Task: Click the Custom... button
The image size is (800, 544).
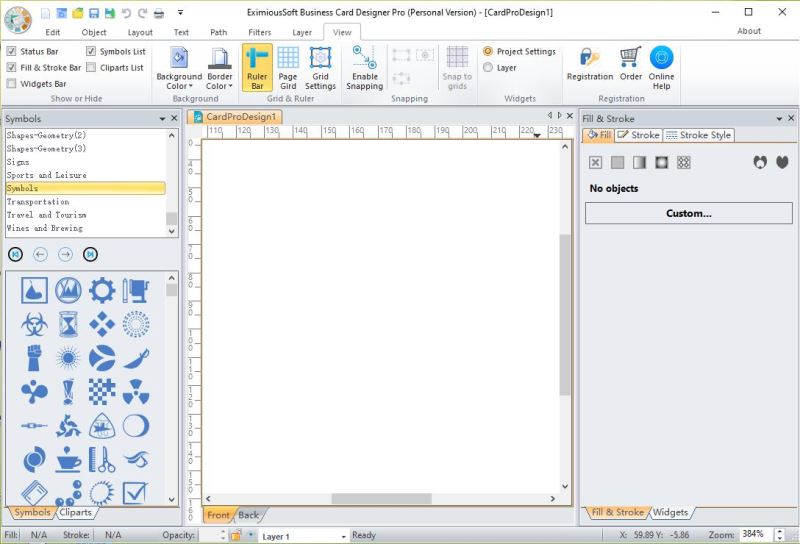Action: click(689, 213)
